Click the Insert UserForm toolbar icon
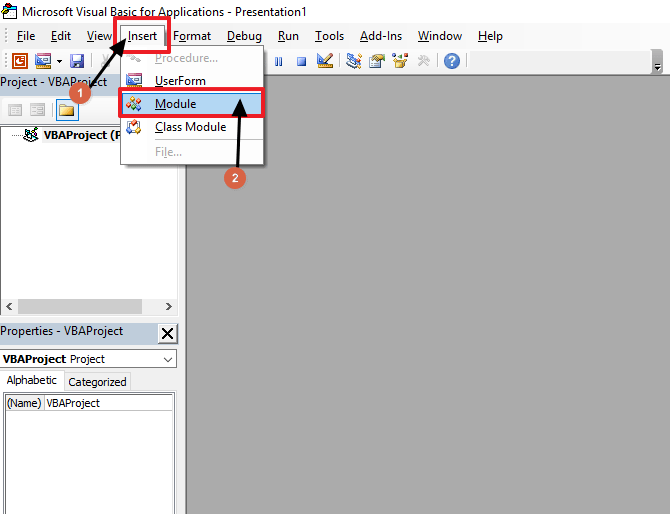The height and width of the screenshot is (514, 670). (43, 61)
